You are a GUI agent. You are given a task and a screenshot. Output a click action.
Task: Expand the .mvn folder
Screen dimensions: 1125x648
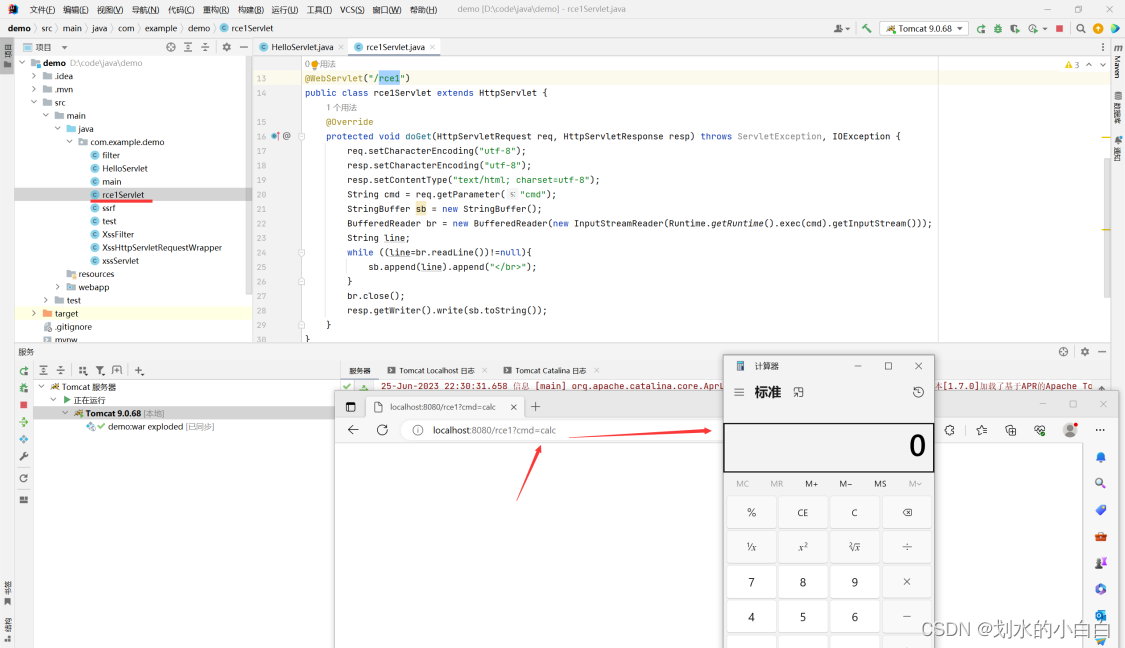coord(34,89)
